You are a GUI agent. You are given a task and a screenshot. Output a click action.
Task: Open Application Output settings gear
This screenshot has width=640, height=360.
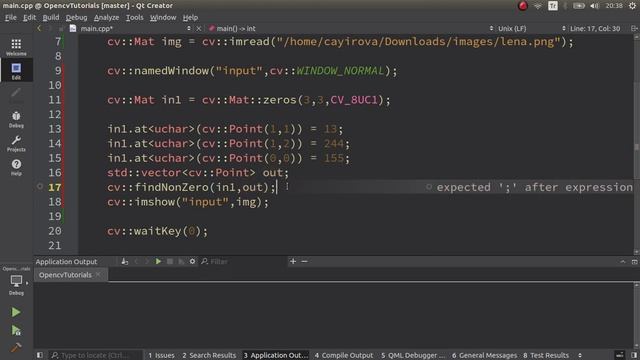(192, 261)
